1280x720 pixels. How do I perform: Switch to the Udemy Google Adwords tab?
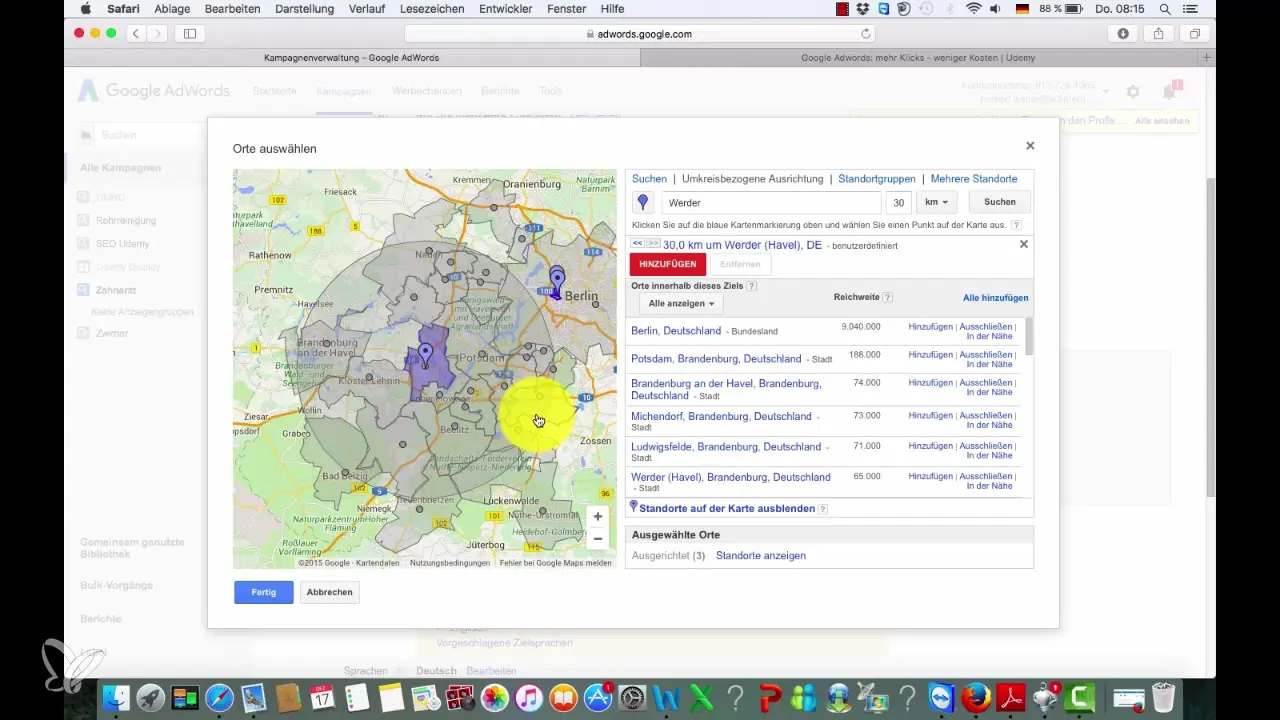[x=918, y=58]
